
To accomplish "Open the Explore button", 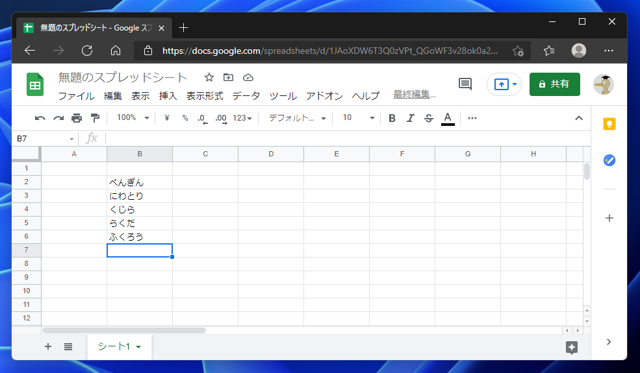I will click(572, 348).
